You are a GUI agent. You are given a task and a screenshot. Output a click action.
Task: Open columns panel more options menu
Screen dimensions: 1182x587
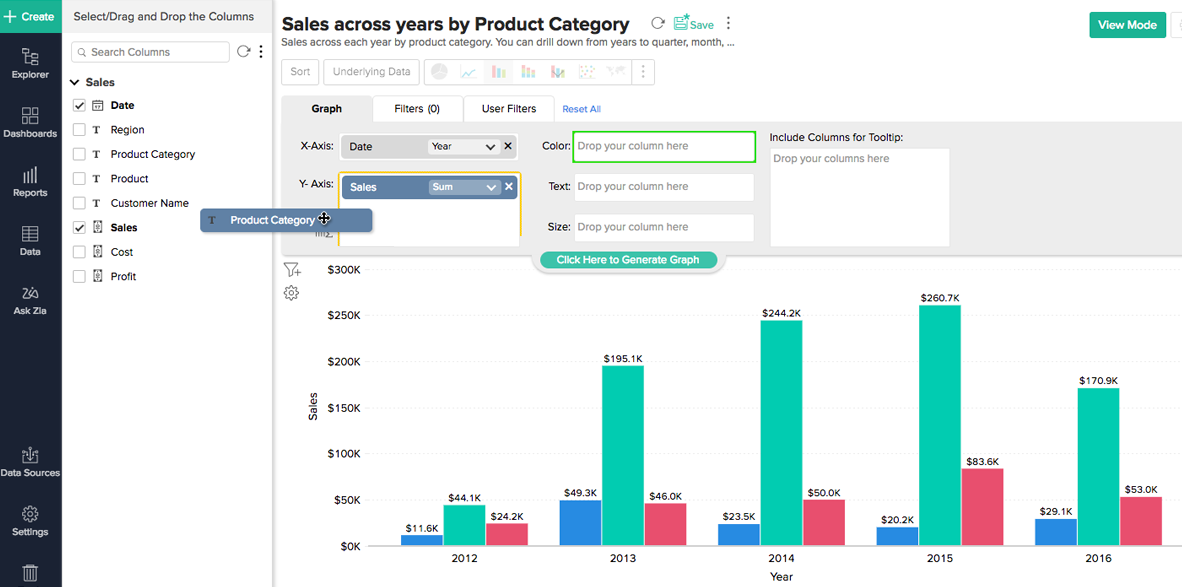tap(261, 51)
